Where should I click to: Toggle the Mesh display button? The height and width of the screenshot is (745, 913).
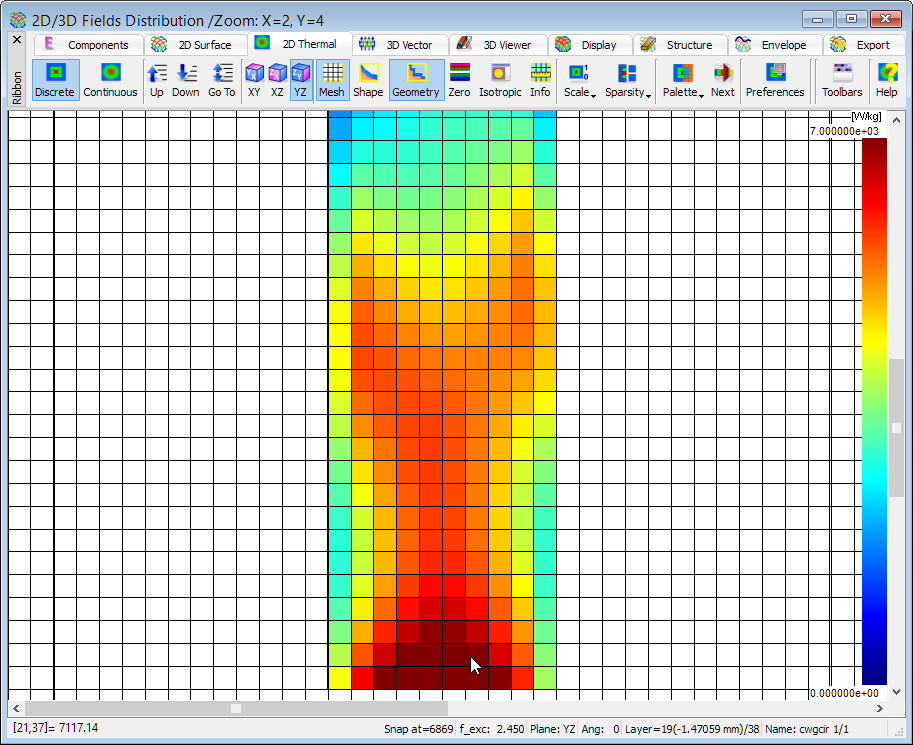point(331,80)
